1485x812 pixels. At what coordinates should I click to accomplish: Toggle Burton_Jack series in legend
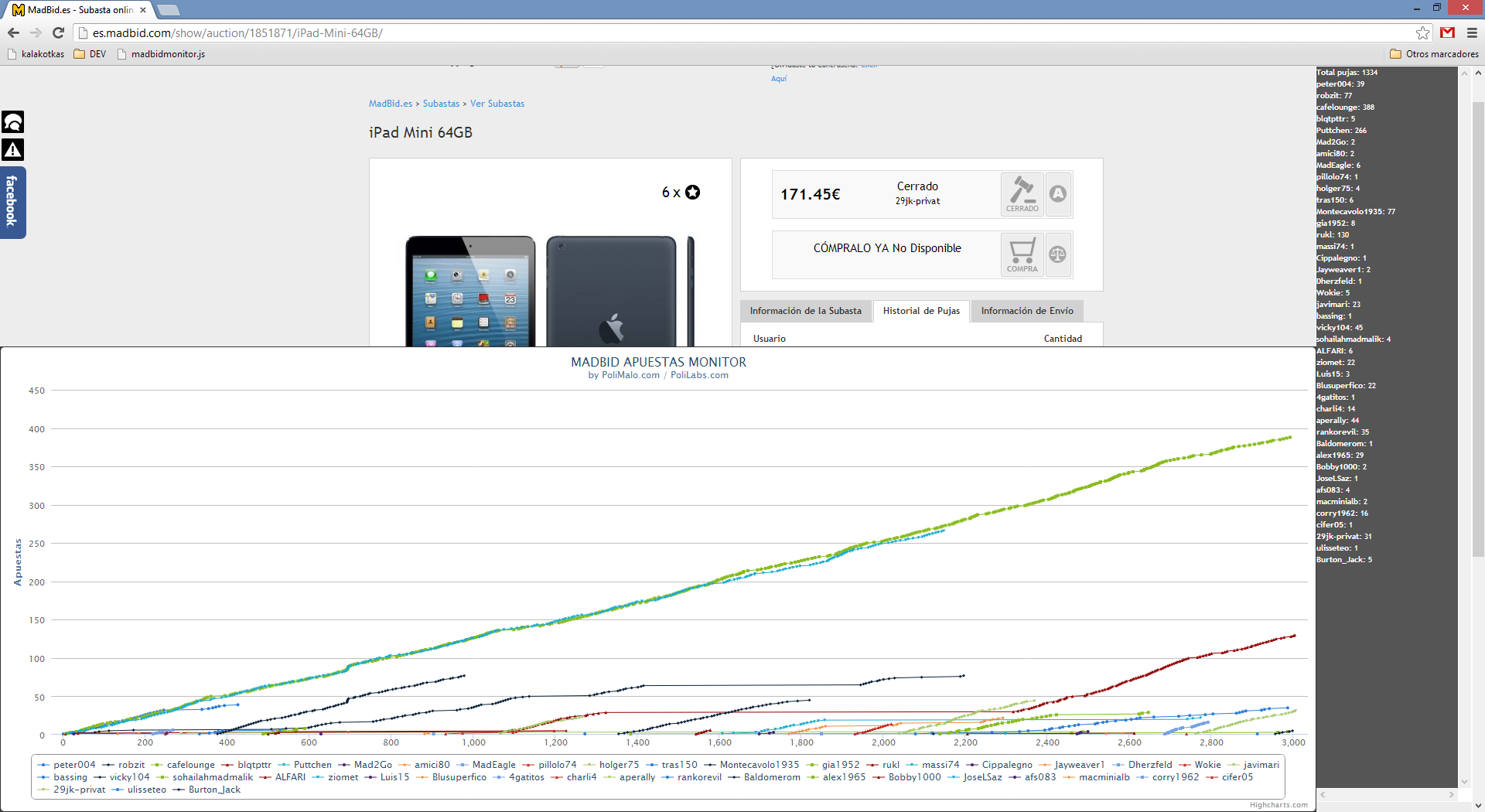coord(207,790)
